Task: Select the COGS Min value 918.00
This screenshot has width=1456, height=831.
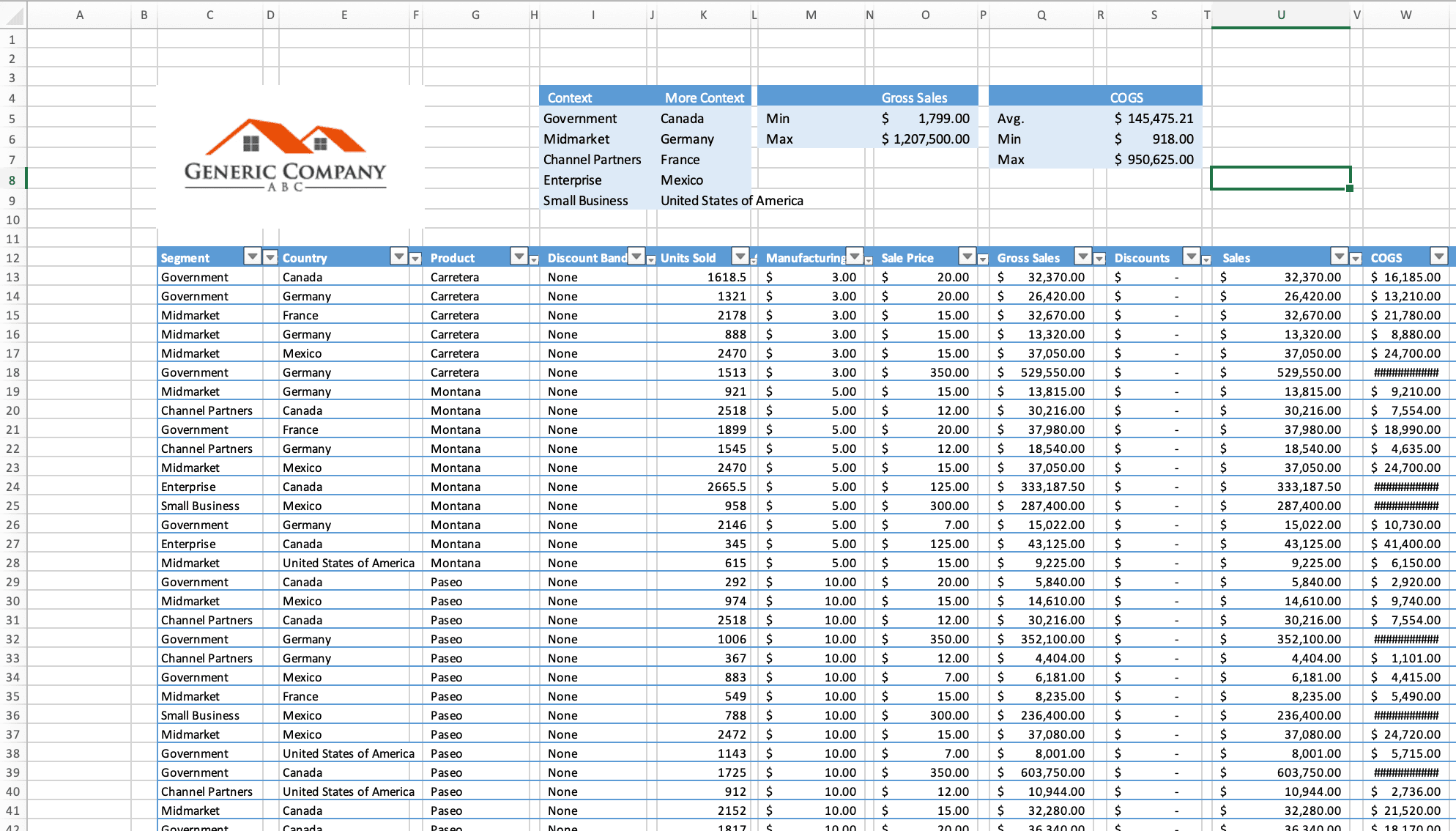Action: (x=1154, y=138)
